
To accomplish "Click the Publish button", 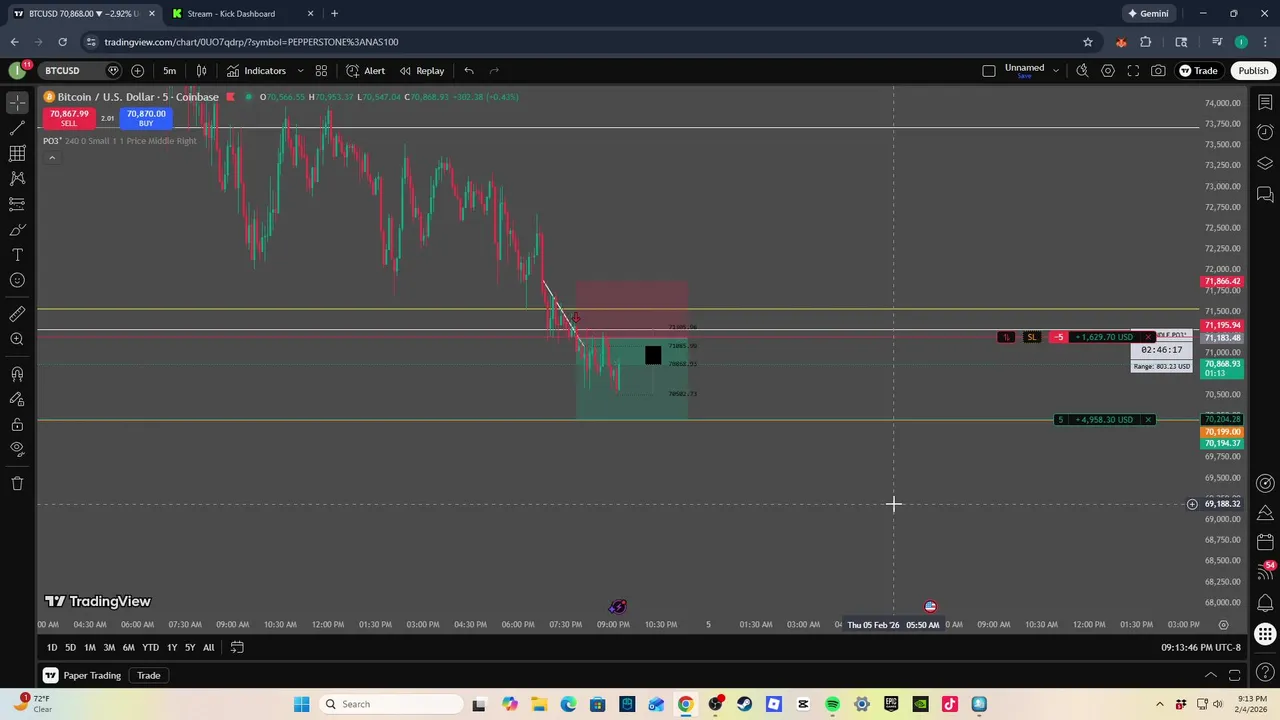I will [1253, 71].
